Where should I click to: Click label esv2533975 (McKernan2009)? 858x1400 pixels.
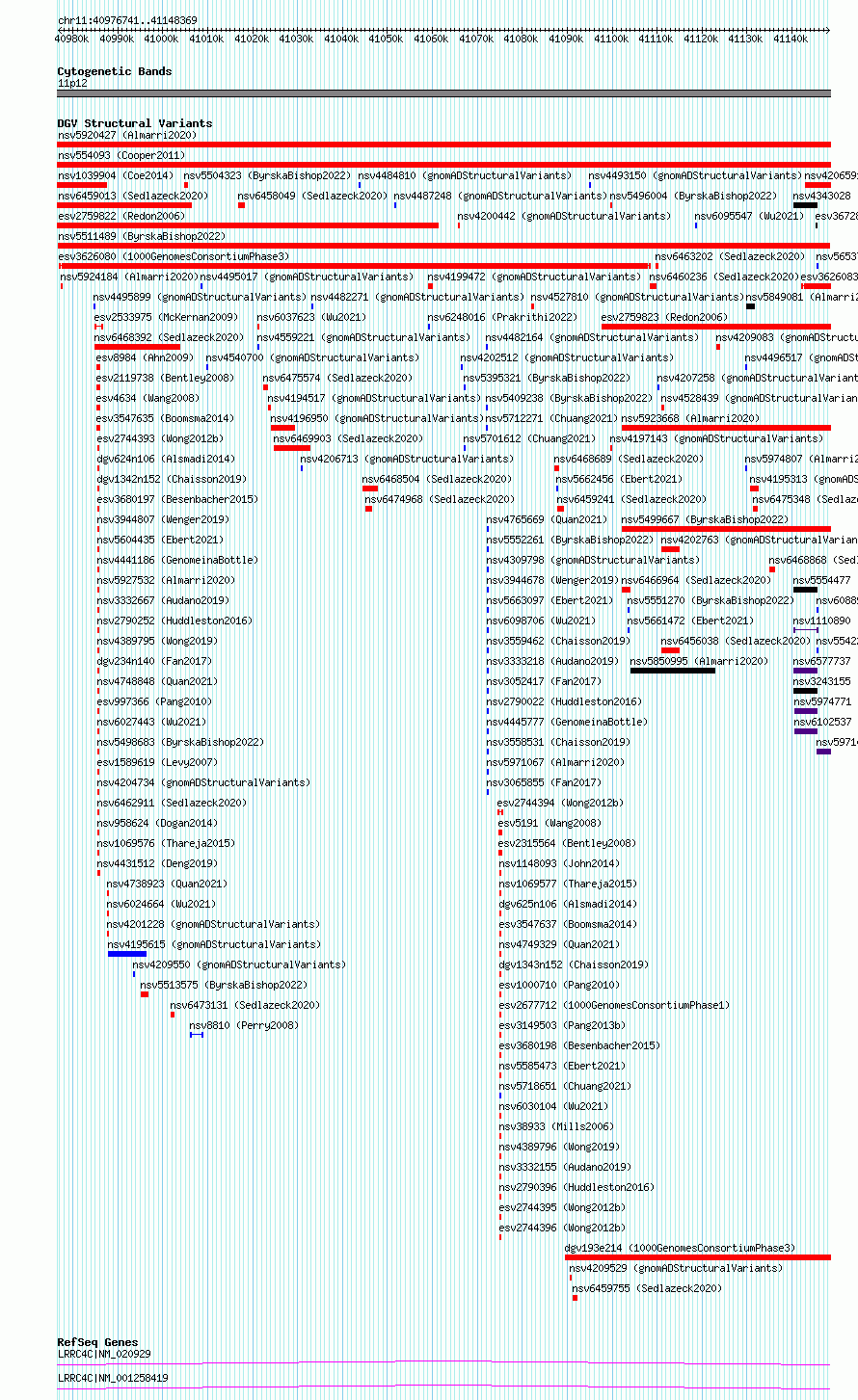click(x=166, y=317)
